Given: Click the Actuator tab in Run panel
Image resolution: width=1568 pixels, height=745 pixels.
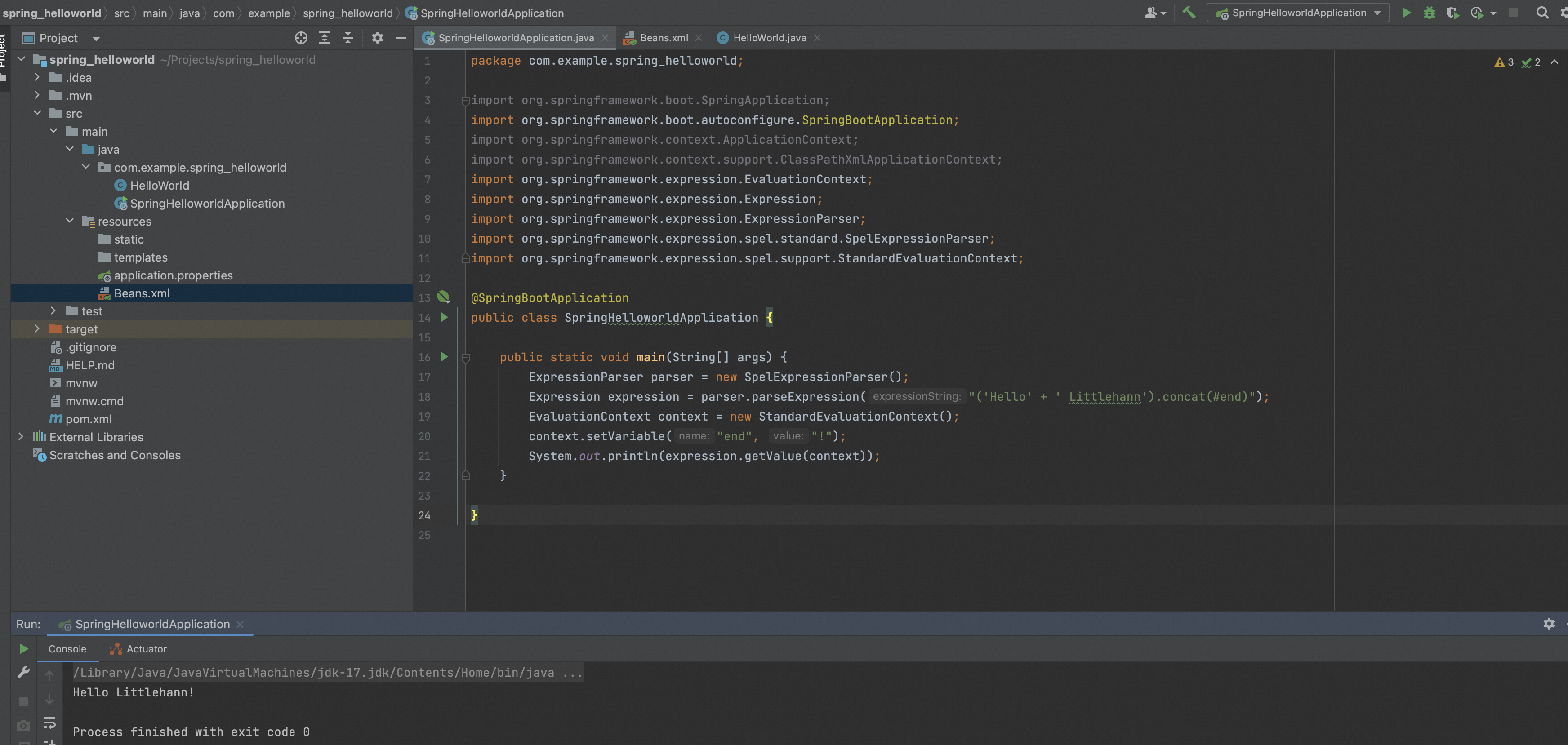Looking at the screenshot, I should click(146, 649).
